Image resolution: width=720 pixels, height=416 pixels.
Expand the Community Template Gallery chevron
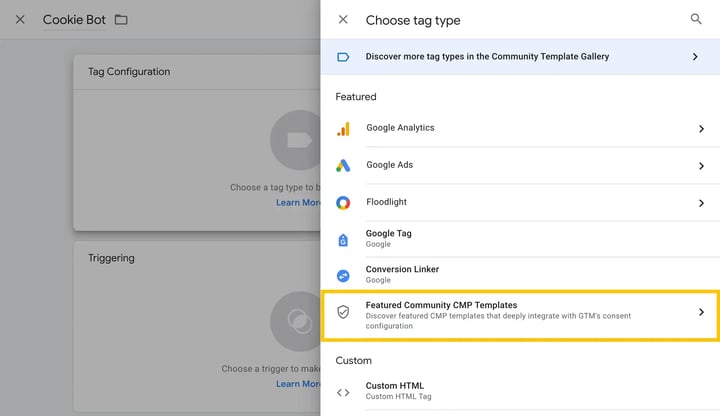(695, 56)
